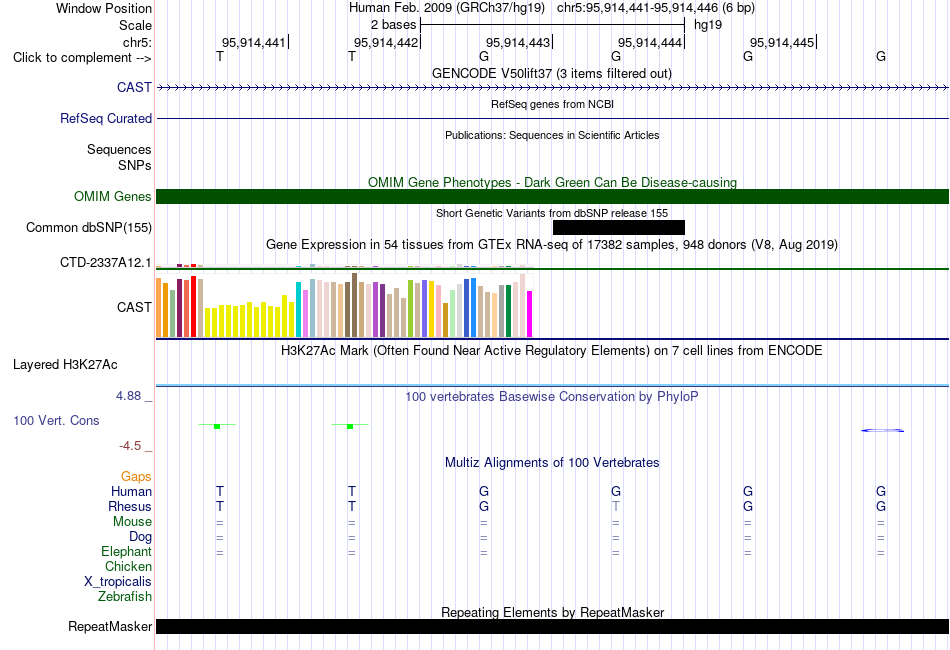Click the SNPs track label
Screen dimensions: 950x650
point(135,165)
